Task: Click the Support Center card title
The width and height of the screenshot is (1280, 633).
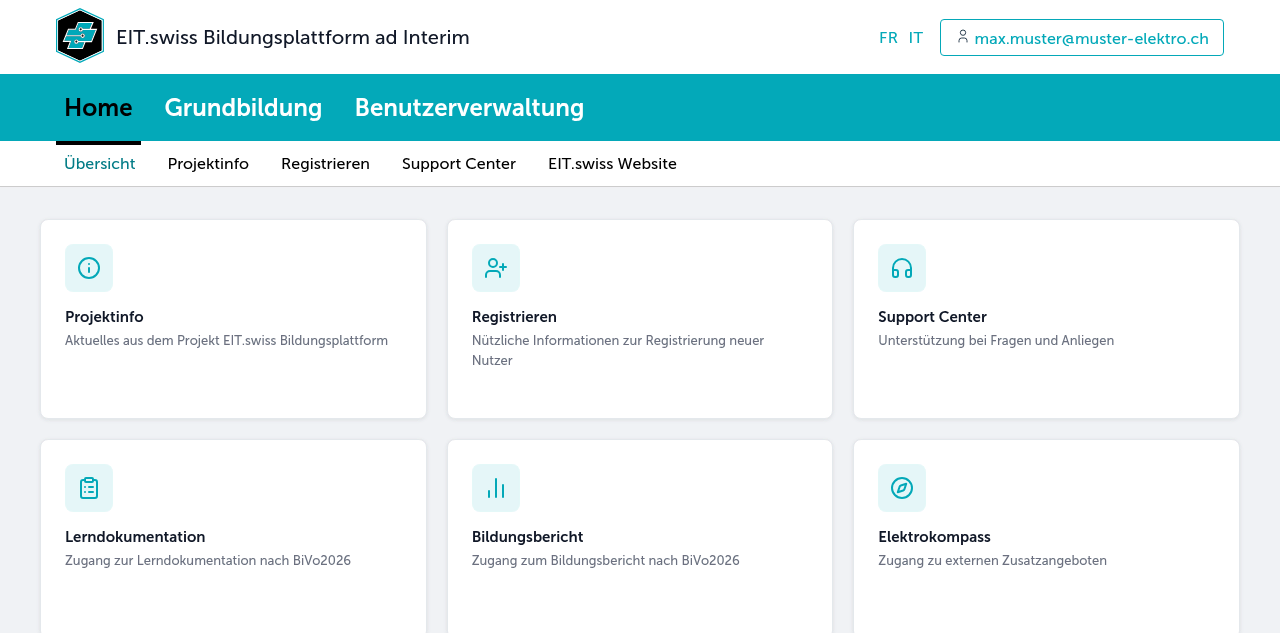Action: coord(932,317)
